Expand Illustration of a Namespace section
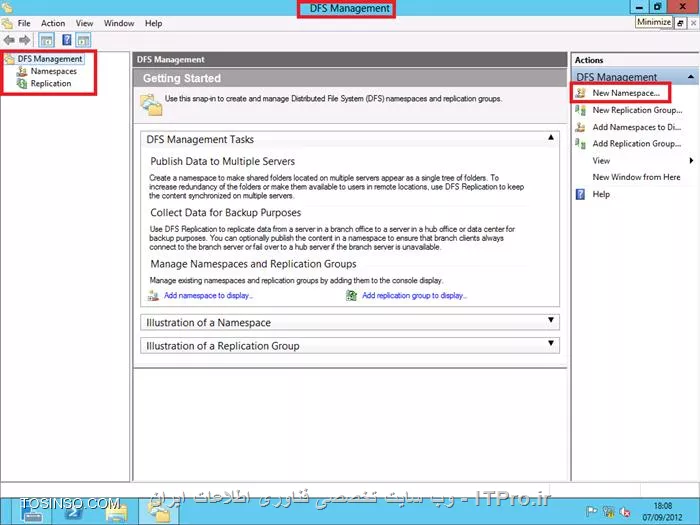 (x=551, y=320)
